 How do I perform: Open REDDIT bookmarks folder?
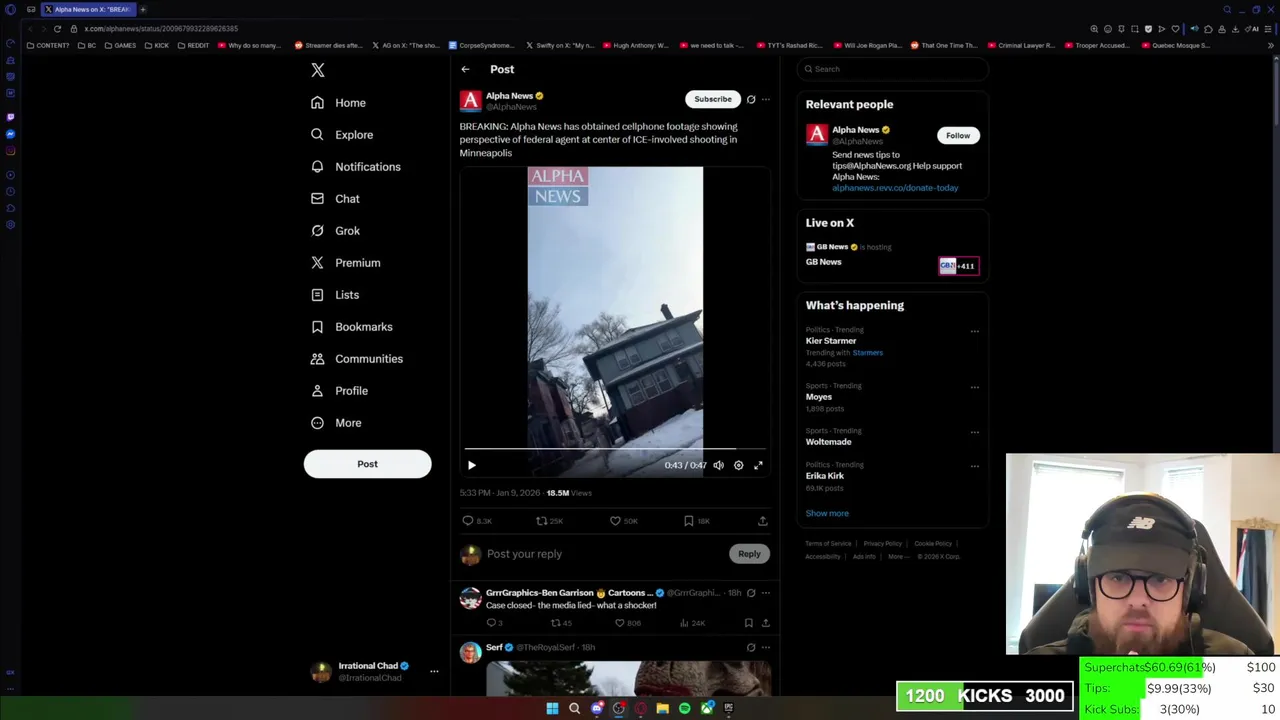(193, 45)
